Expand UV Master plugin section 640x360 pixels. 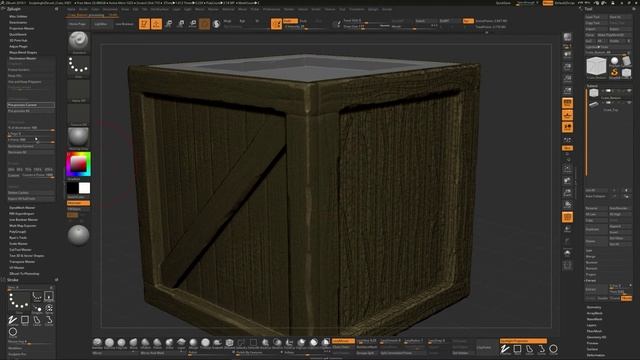click(17, 268)
